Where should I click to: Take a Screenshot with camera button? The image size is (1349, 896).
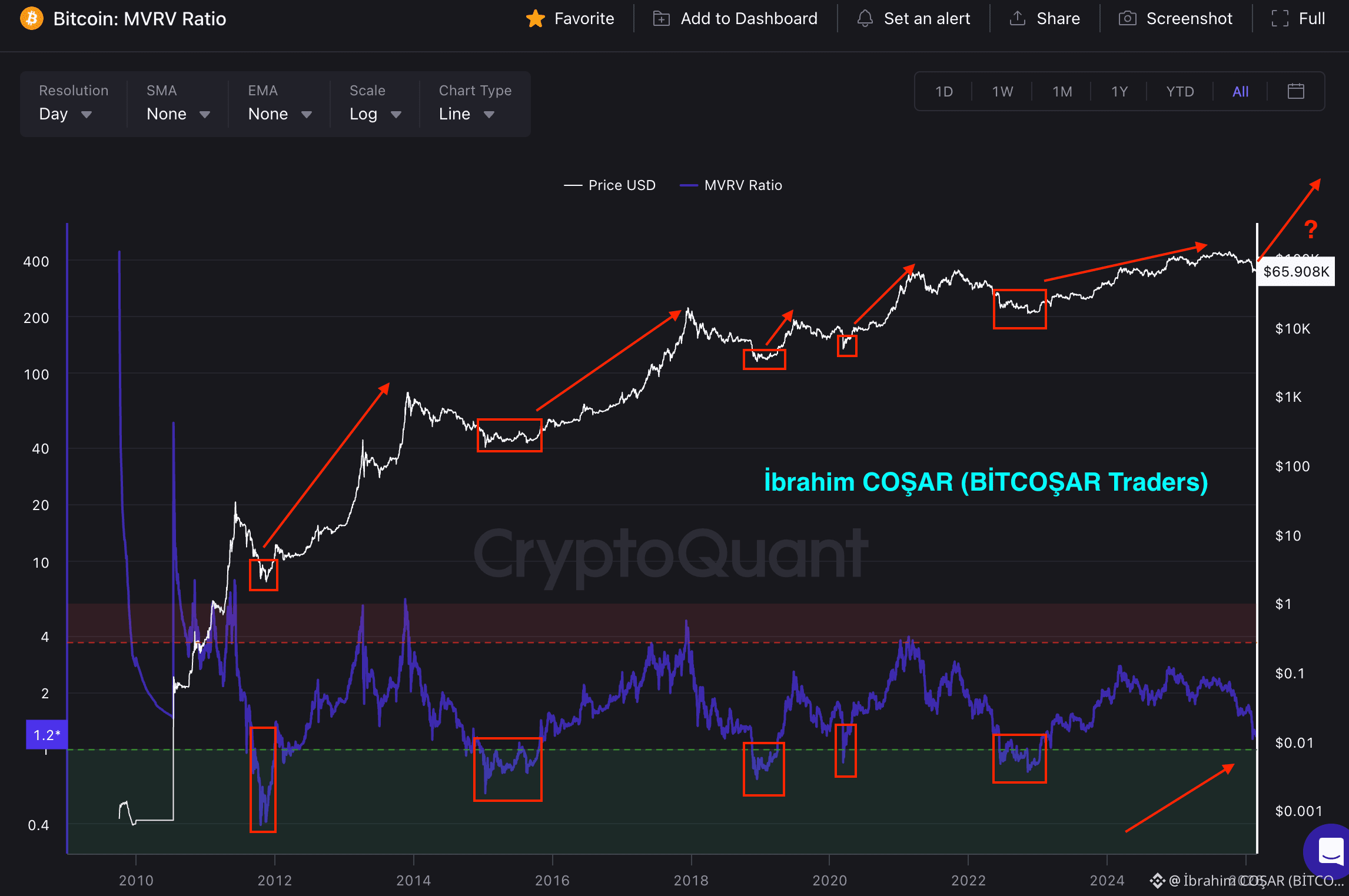click(1175, 19)
